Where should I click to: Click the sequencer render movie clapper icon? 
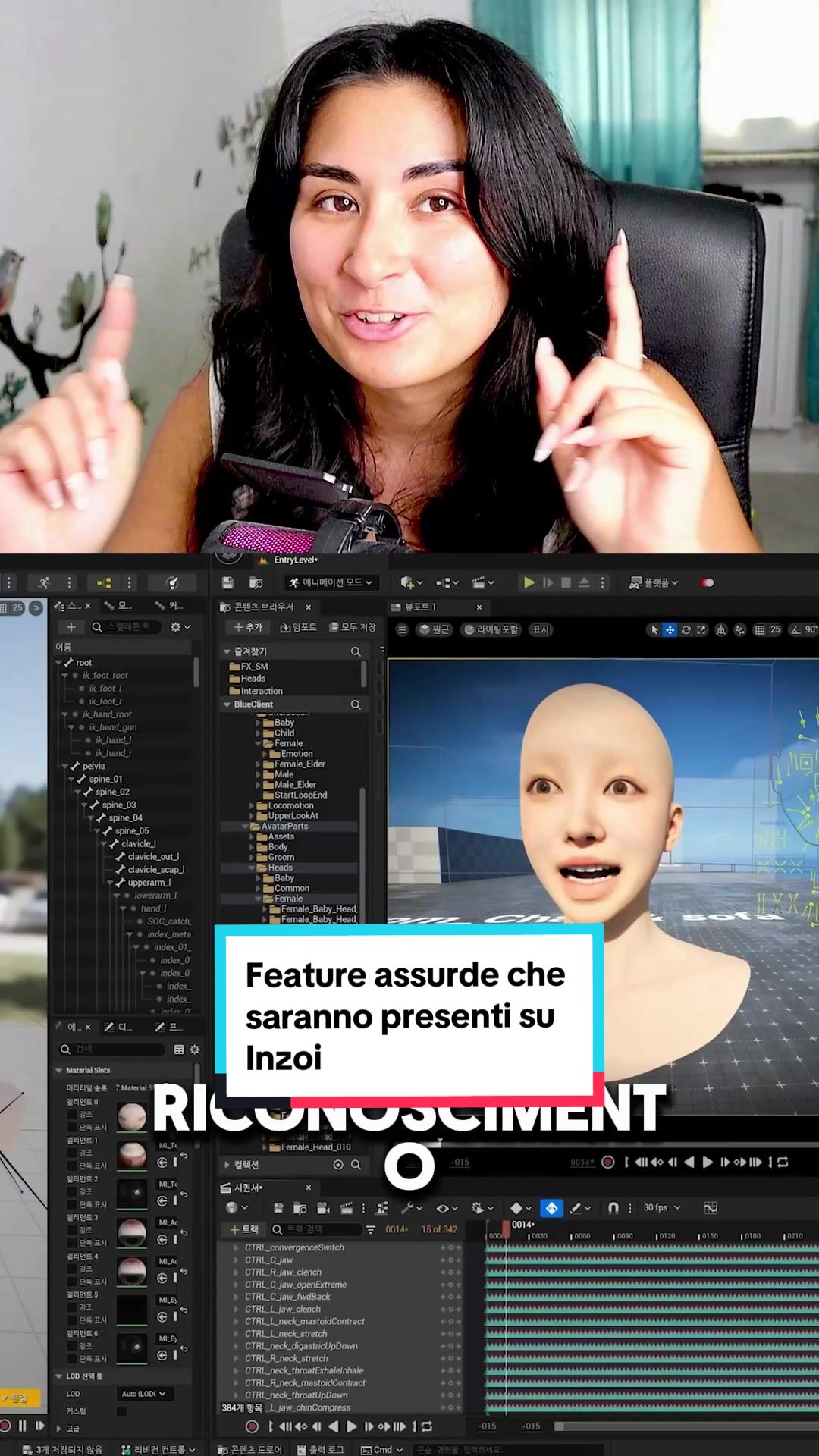tap(347, 1207)
